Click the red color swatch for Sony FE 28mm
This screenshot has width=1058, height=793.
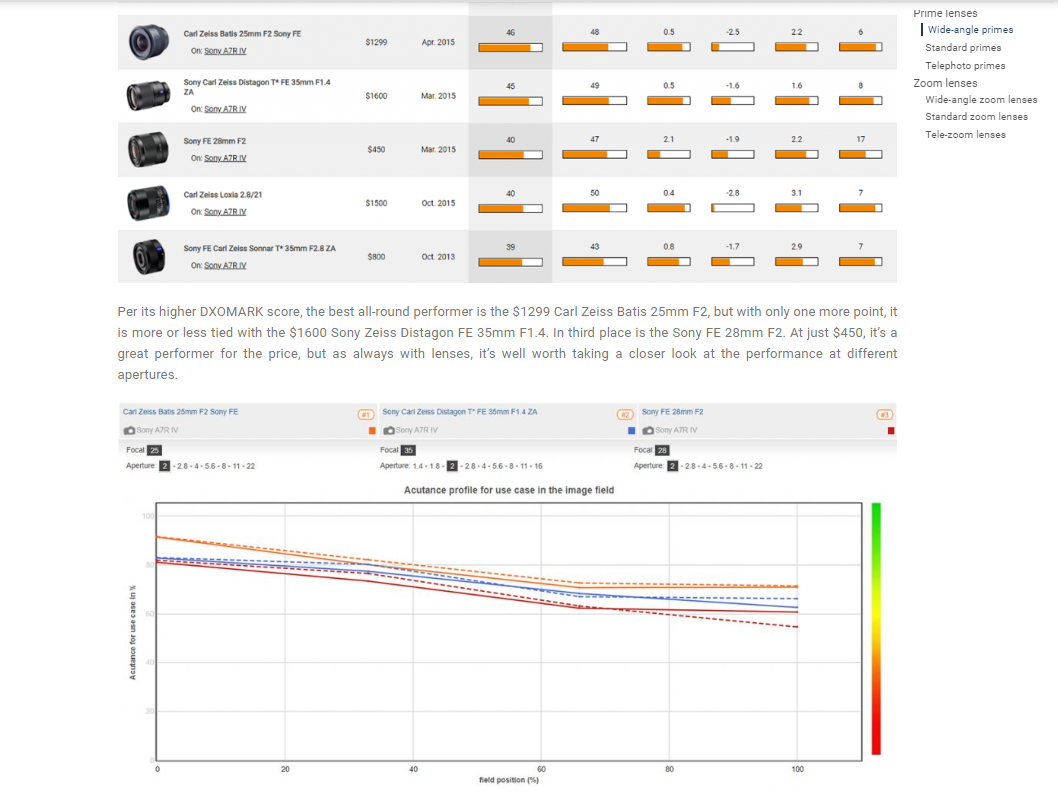pyautogui.click(x=891, y=431)
